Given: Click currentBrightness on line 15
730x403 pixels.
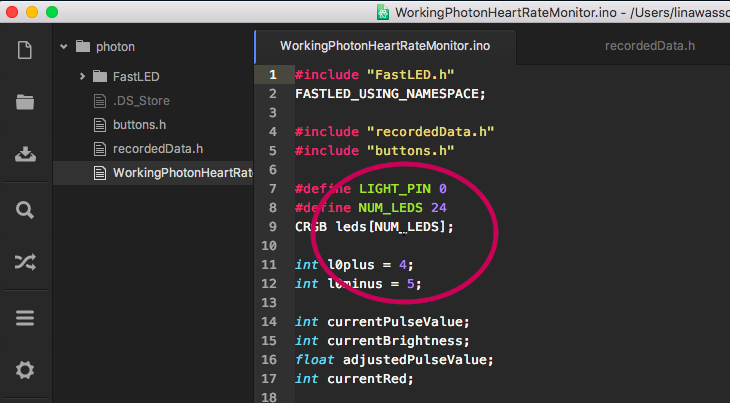Looking at the screenshot, I should point(395,341).
